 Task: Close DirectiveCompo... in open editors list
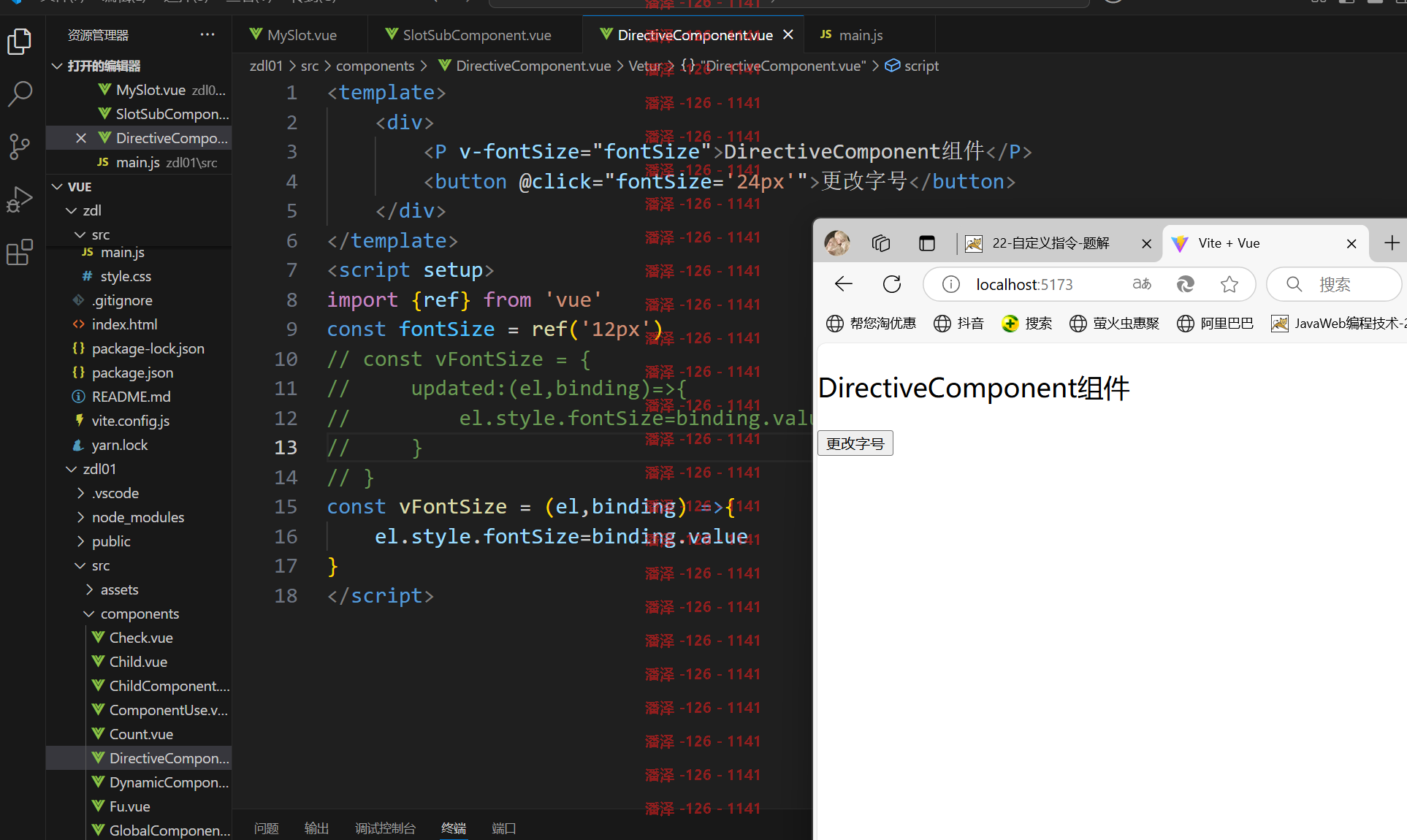pyautogui.click(x=81, y=138)
